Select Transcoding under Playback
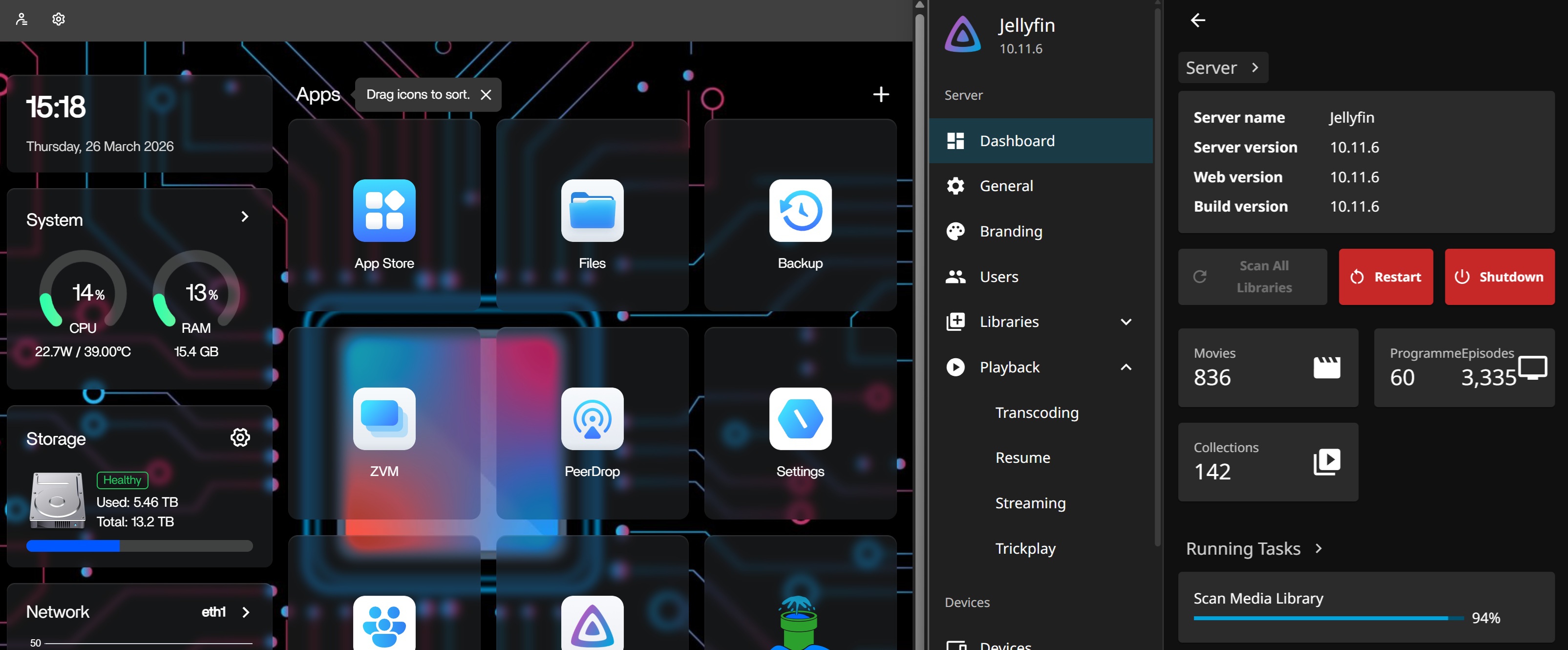Image resolution: width=1568 pixels, height=650 pixels. coord(1036,412)
